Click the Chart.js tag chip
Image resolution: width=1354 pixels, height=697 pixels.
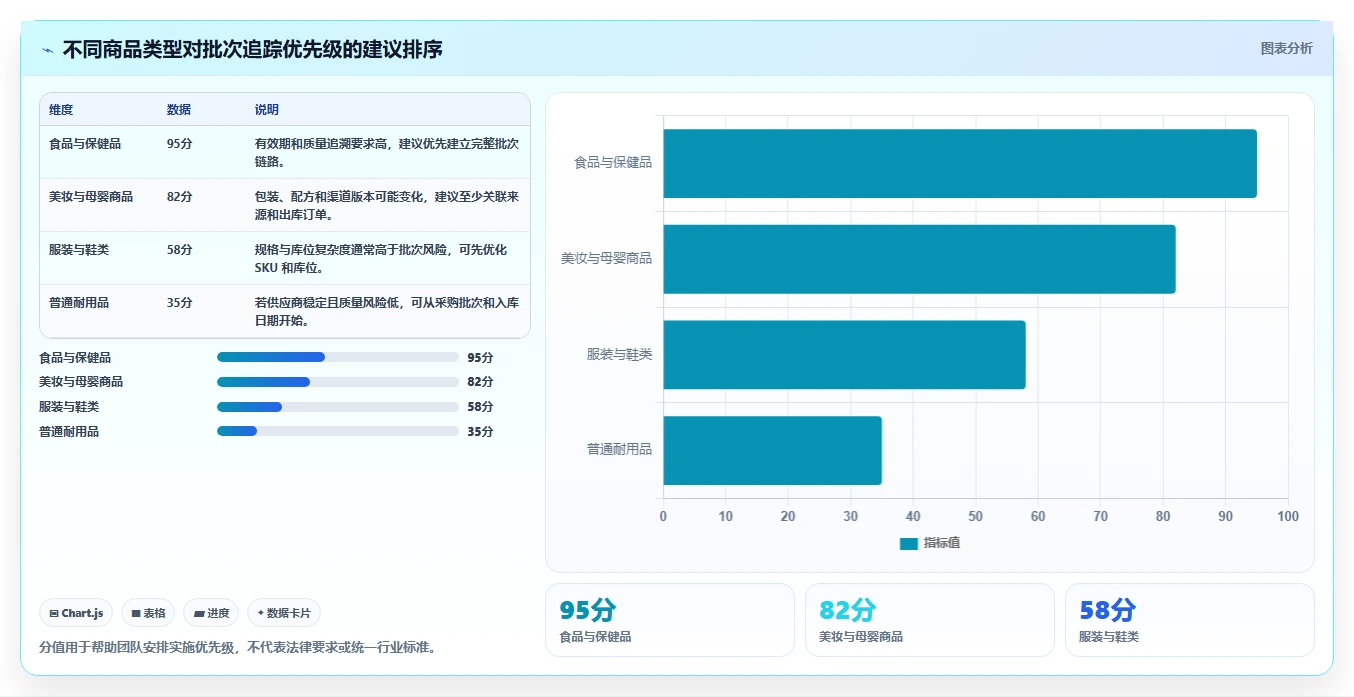[76, 613]
